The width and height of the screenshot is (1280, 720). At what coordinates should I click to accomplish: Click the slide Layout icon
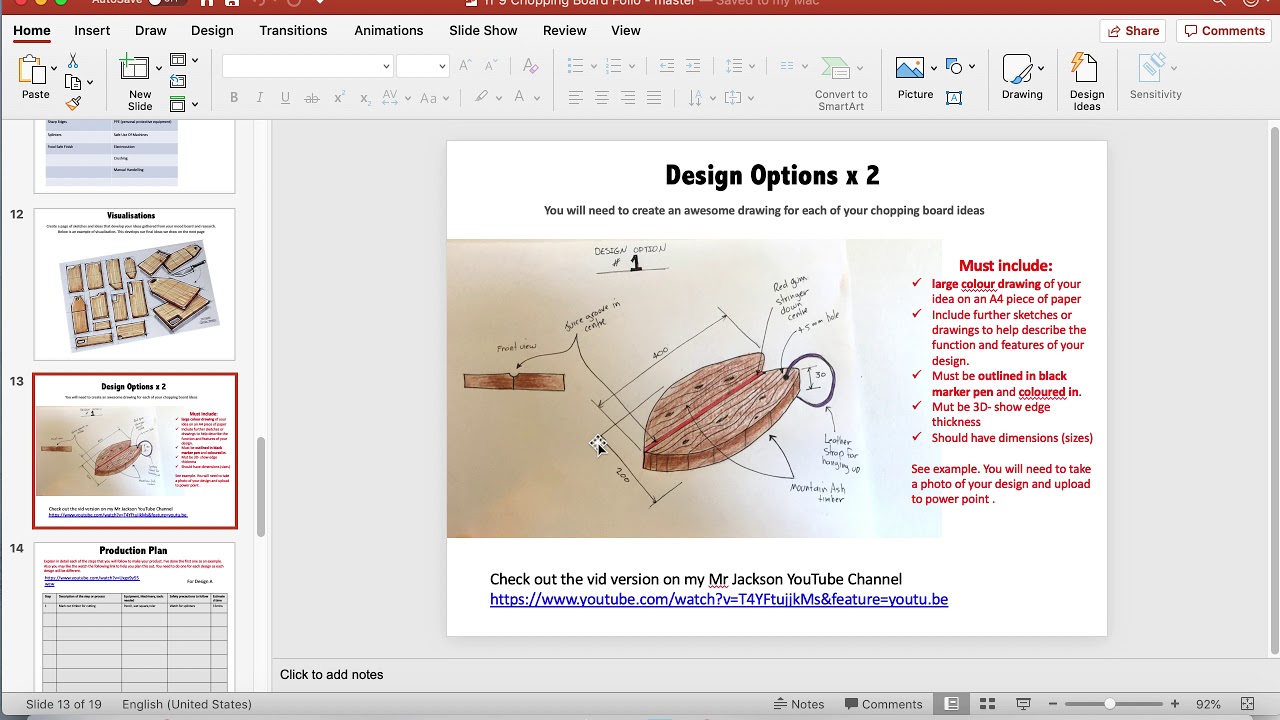pyautogui.click(x=178, y=60)
